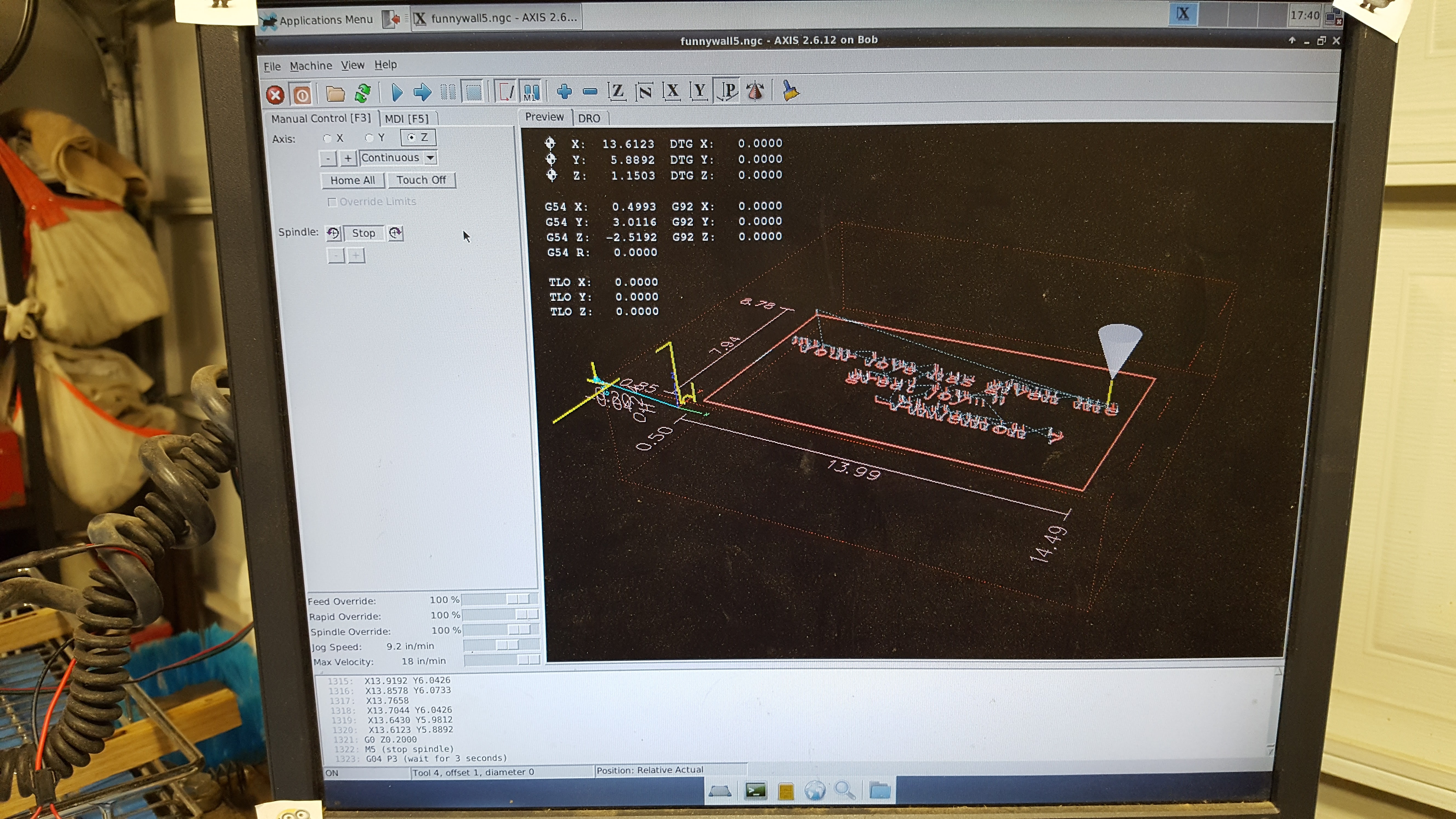The width and height of the screenshot is (1456, 819).
Task: Switch to the DRO tab
Action: (x=589, y=118)
